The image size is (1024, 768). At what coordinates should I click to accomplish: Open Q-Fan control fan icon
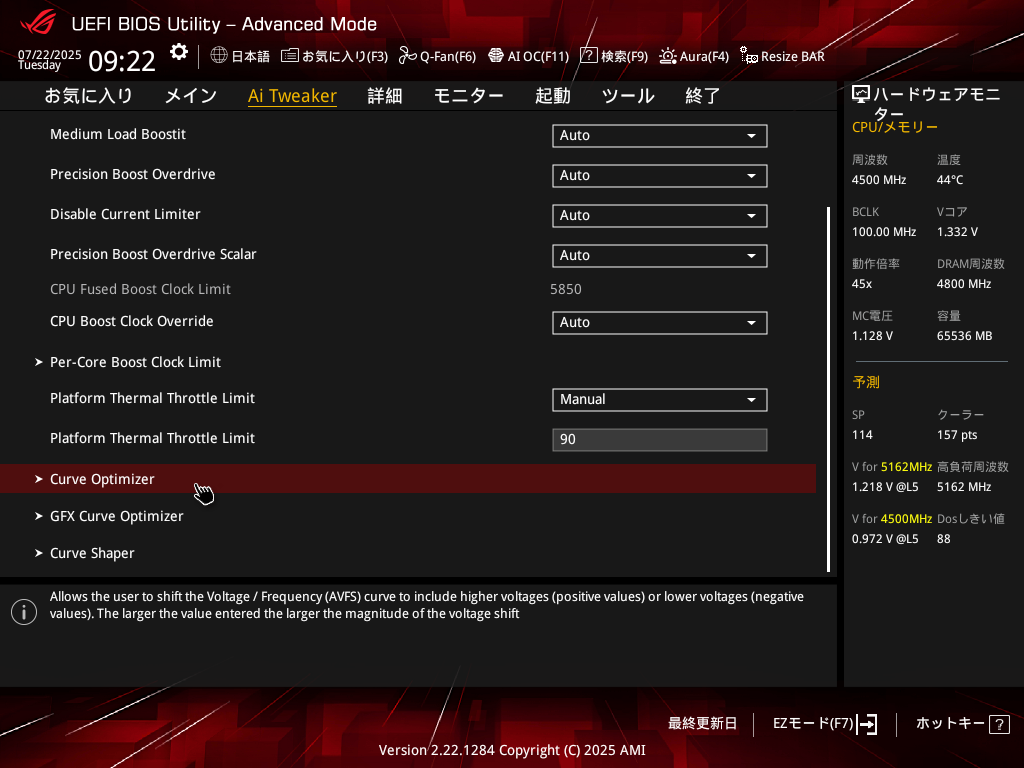408,56
